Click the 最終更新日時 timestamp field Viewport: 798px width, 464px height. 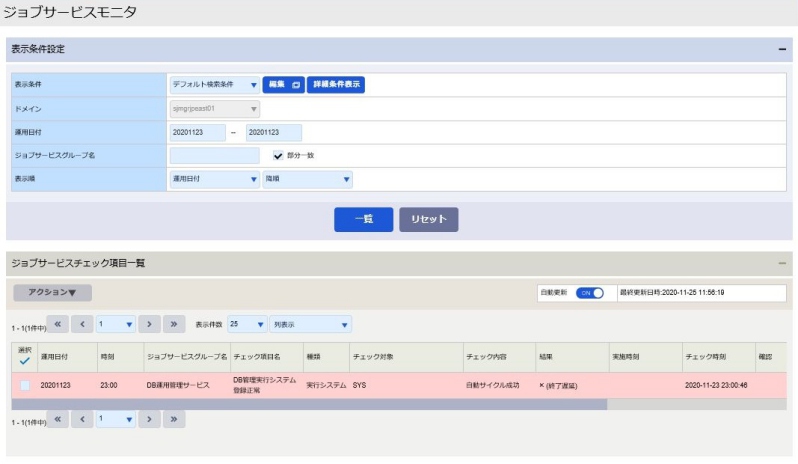pos(702,293)
